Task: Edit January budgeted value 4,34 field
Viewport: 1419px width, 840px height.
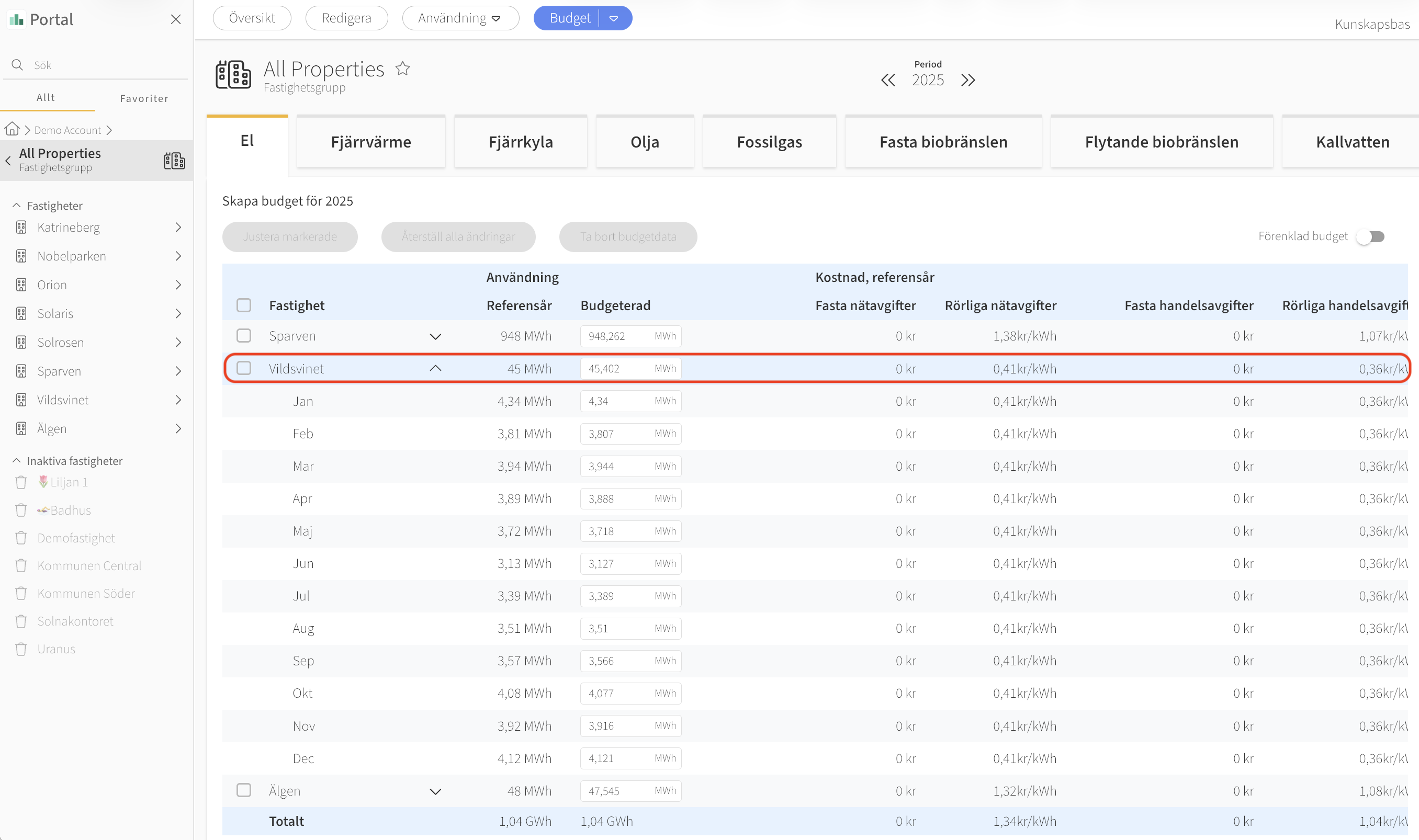Action: pyautogui.click(x=631, y=401)
